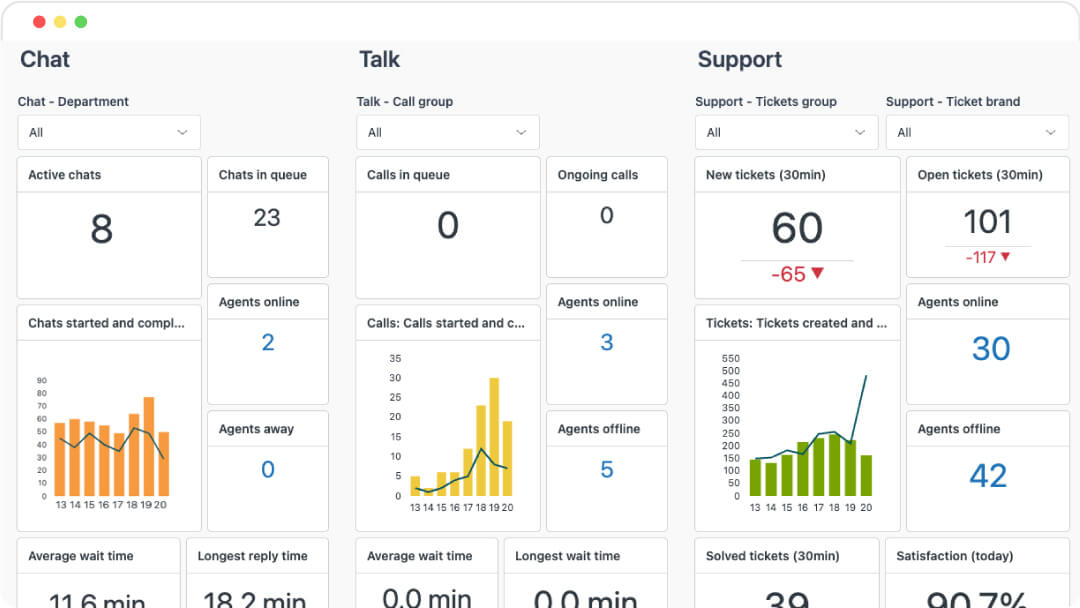Click the Chats in queue counter

click(x=267, y=217)
